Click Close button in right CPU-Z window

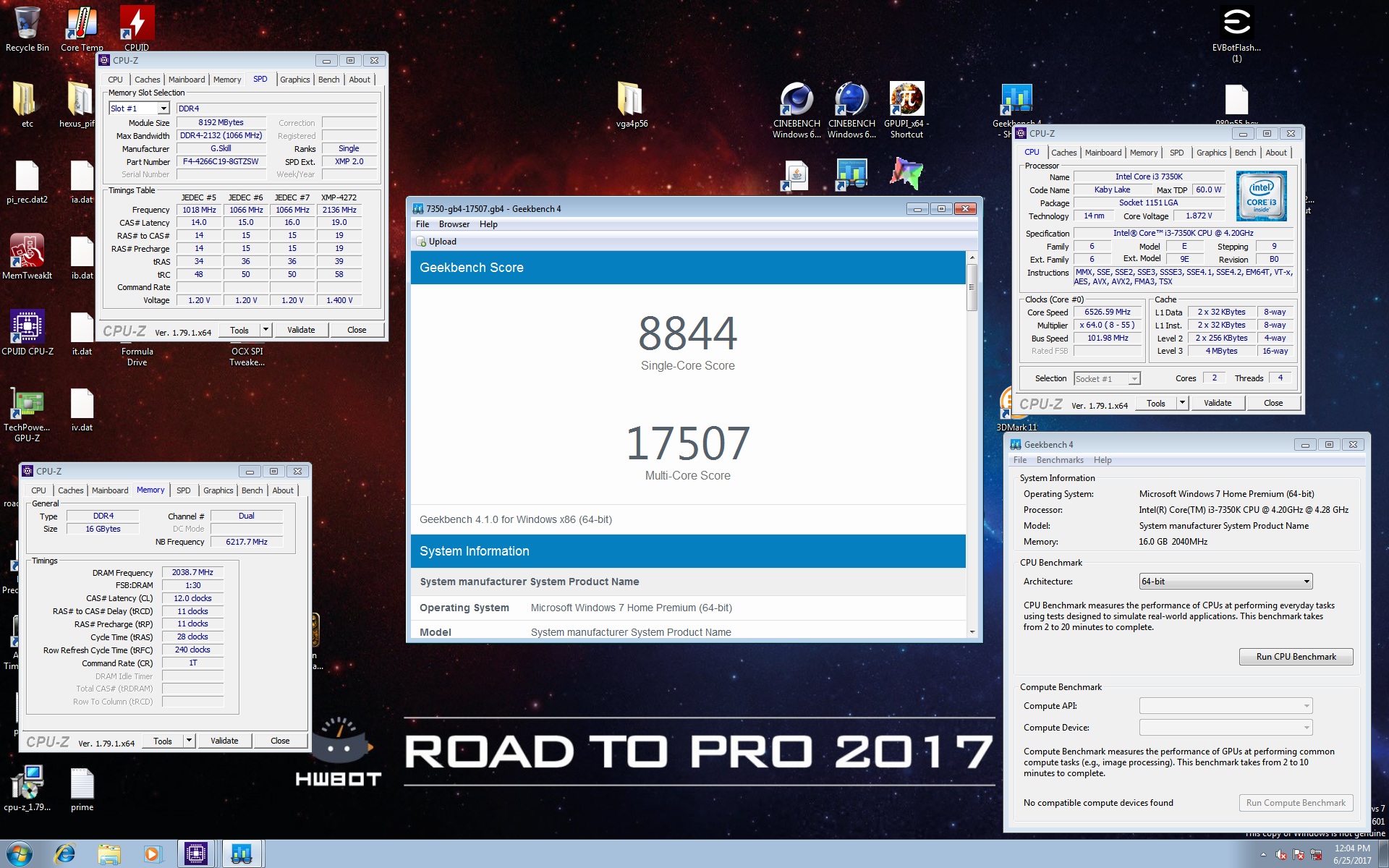click(x=1273, y=403)
